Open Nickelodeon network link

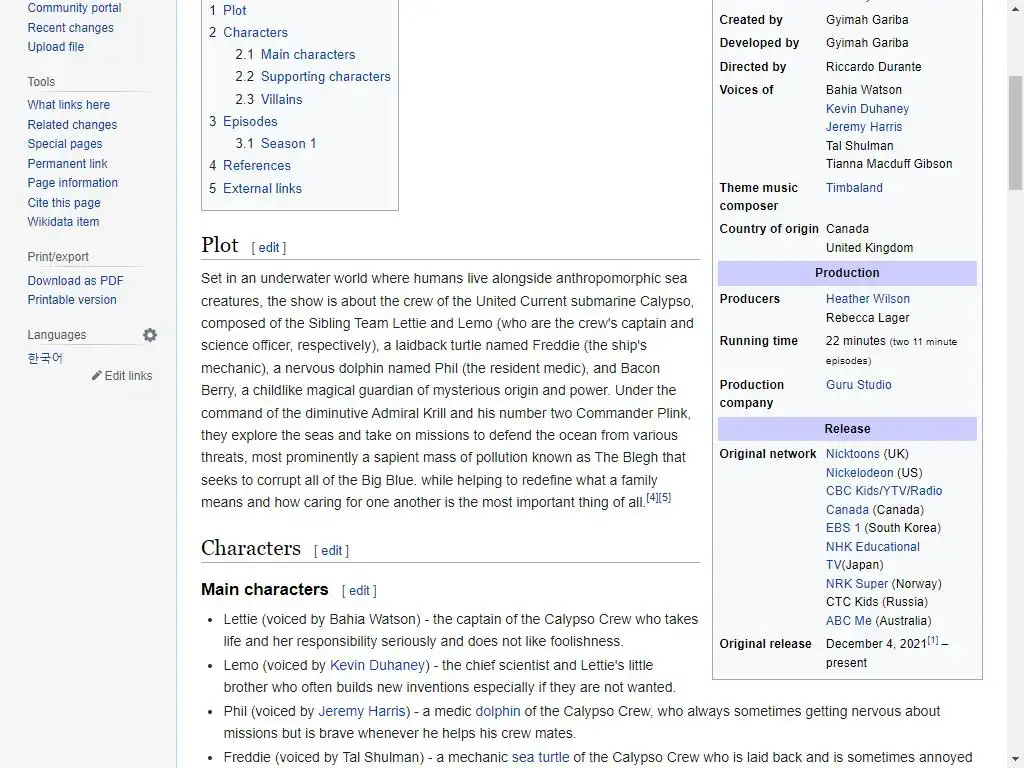click(x=859, y=472)
